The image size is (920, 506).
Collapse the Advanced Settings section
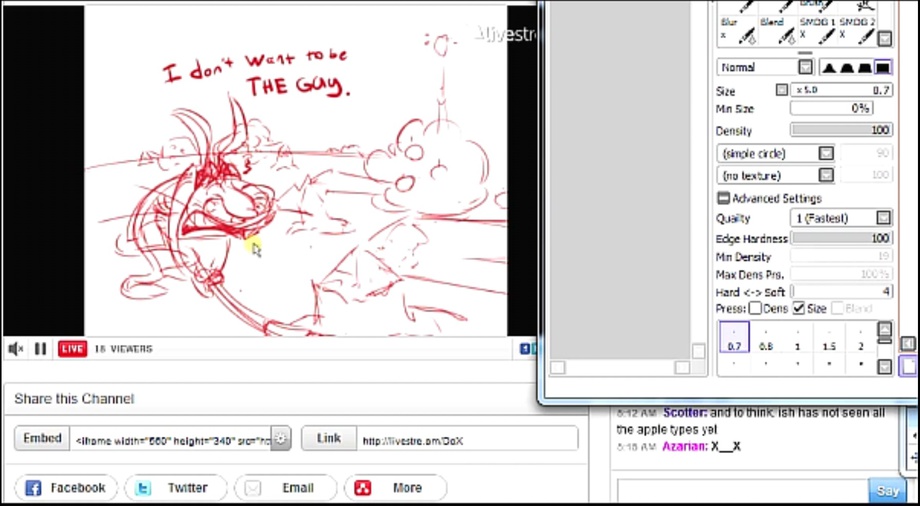point(723,199)
